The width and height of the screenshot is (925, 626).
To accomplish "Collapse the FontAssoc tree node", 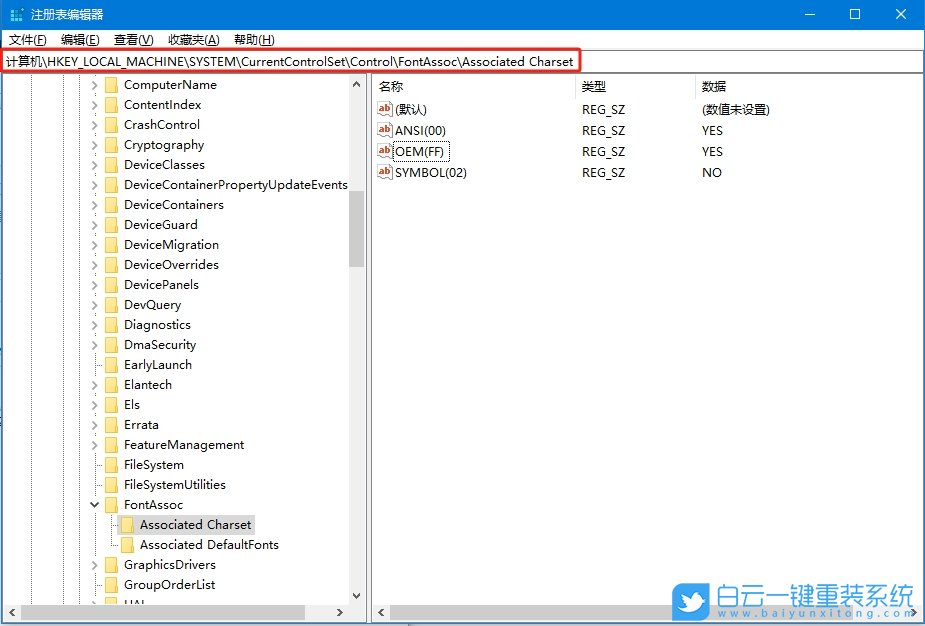I will [x=93, y=504].
